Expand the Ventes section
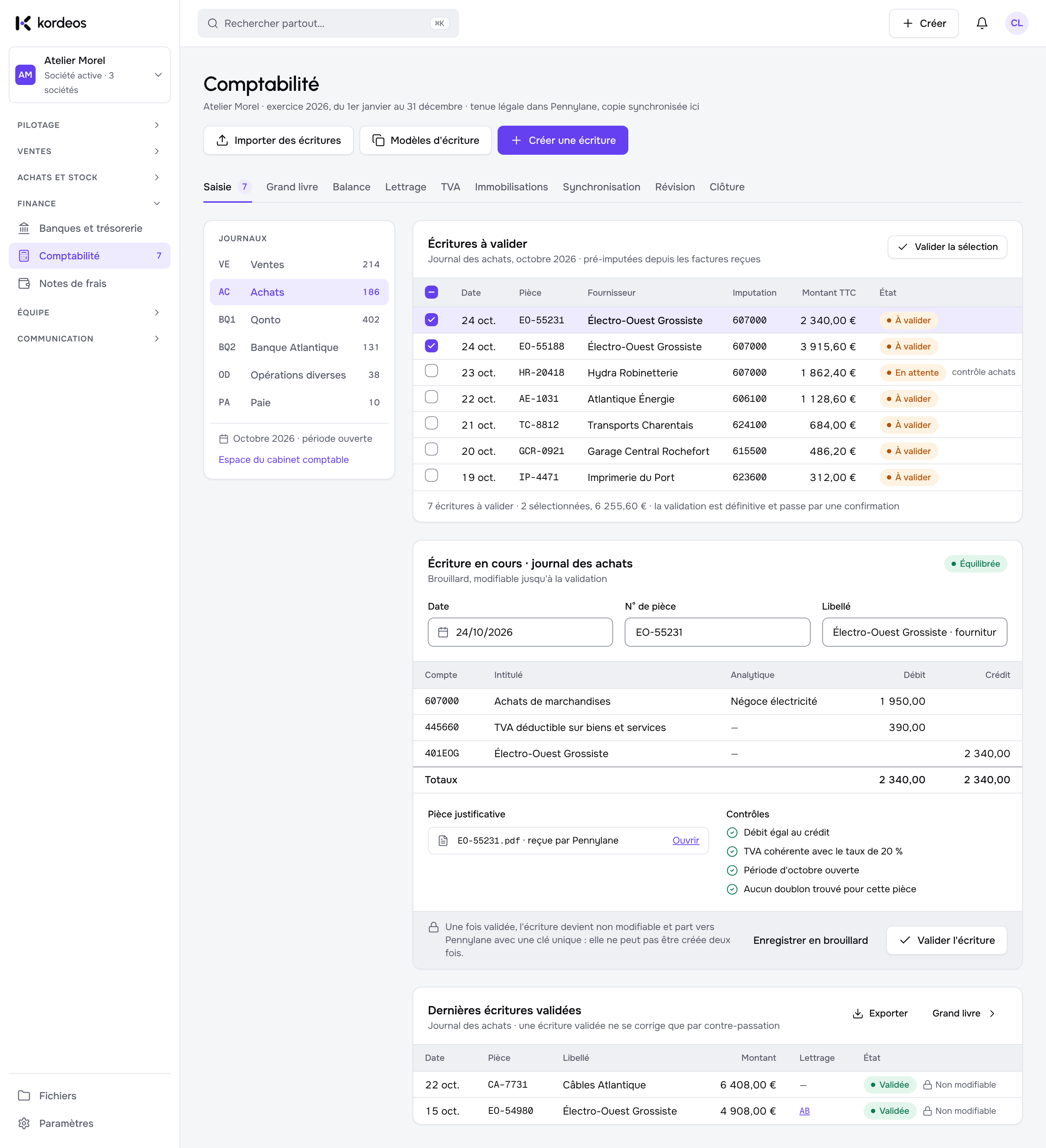The height and width of the screenshot is (1148, 1046). (89, 151)
